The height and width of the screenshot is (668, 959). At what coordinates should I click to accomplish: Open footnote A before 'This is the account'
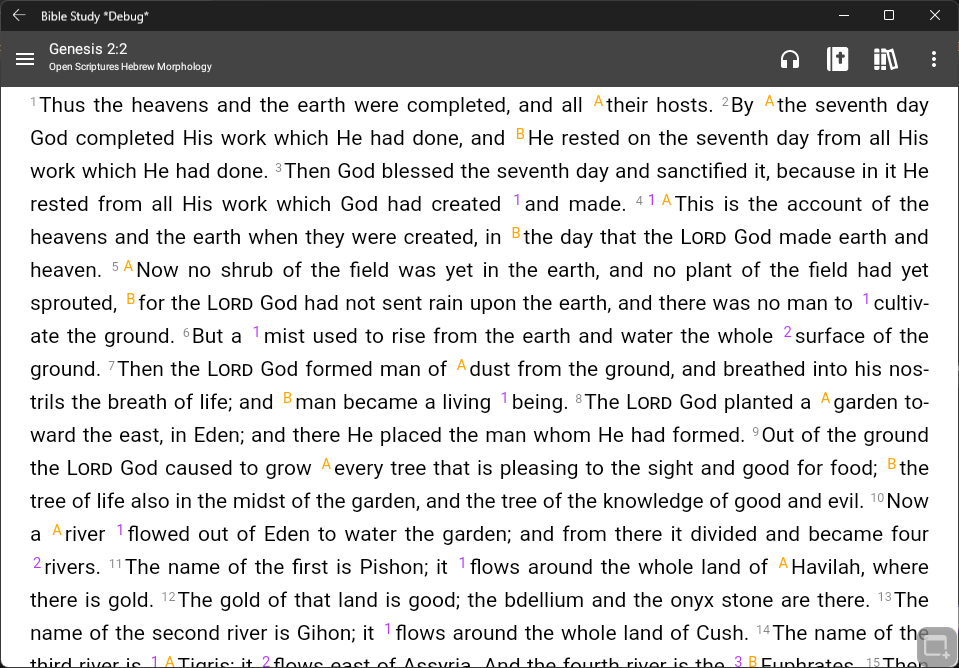click(x=667, y=200)
